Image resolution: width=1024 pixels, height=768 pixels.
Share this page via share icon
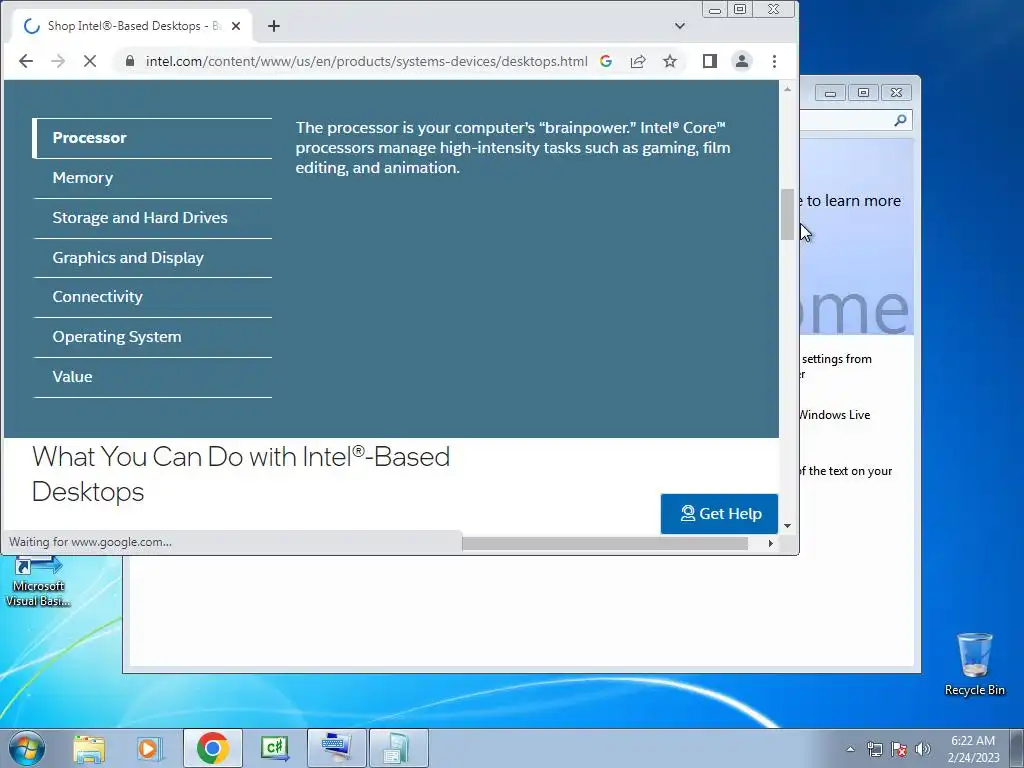[x=638, y=61]
